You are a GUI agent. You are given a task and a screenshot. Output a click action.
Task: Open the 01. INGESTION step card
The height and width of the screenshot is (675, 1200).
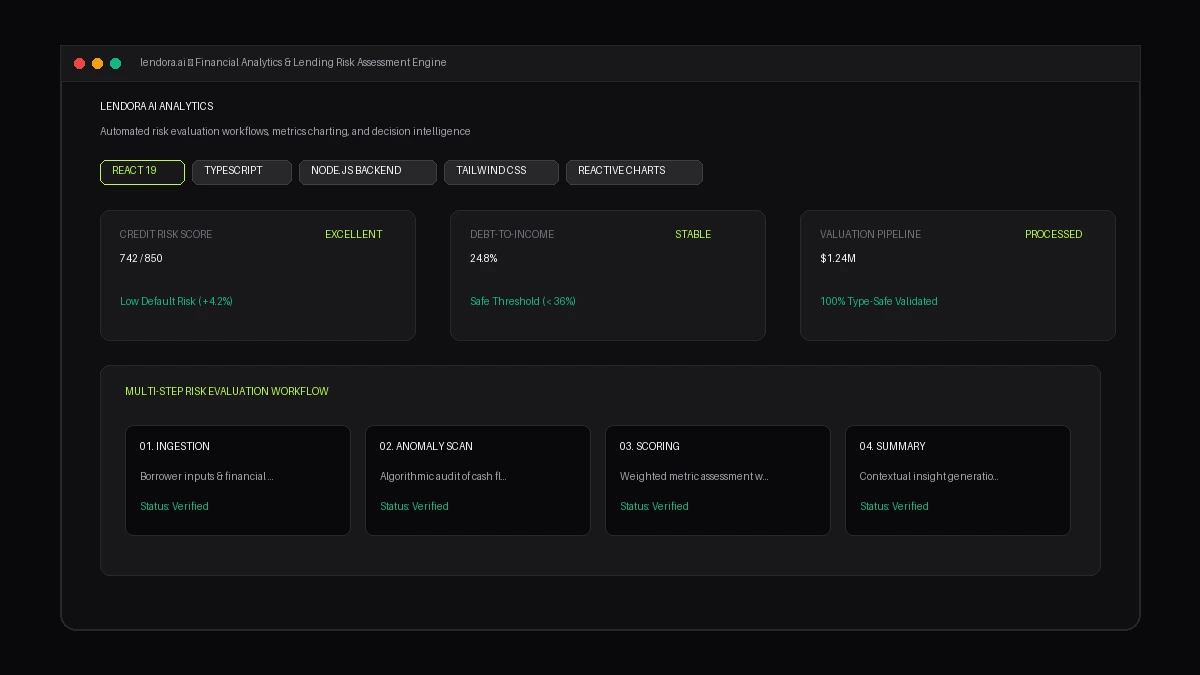238,480
